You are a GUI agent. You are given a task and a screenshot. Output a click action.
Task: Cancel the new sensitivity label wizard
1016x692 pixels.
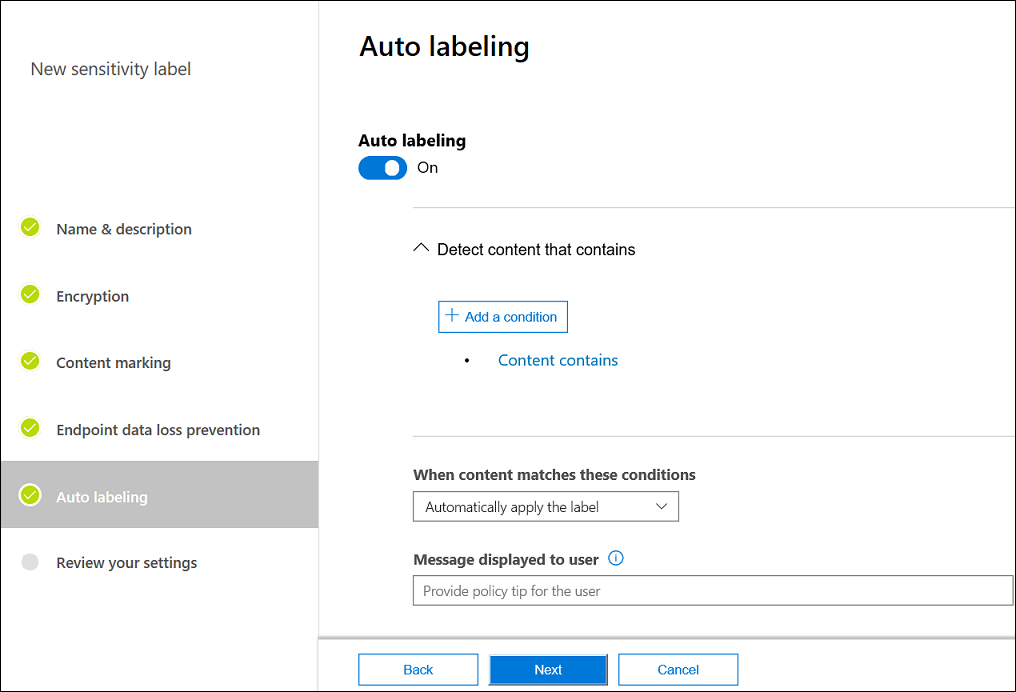(x=678, y=670)
